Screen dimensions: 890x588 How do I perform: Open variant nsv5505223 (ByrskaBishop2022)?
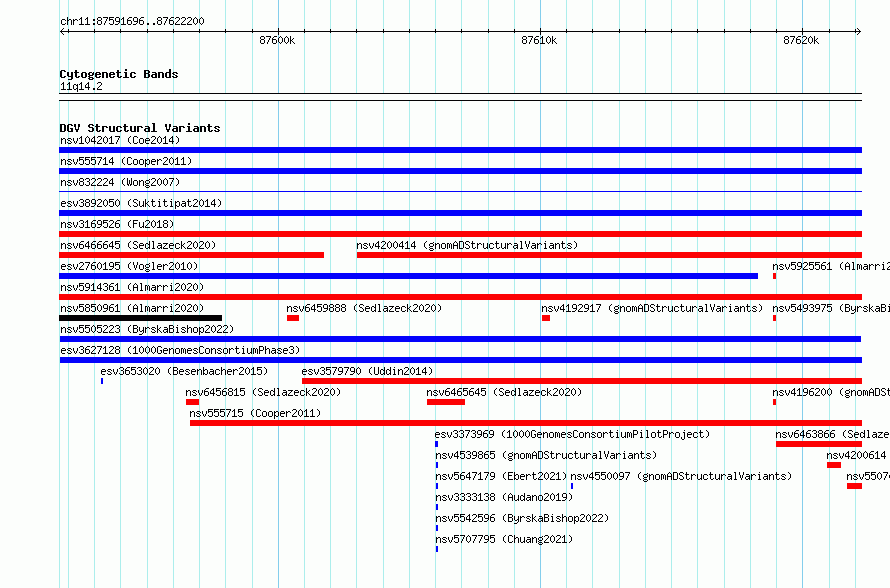(460, 339)
